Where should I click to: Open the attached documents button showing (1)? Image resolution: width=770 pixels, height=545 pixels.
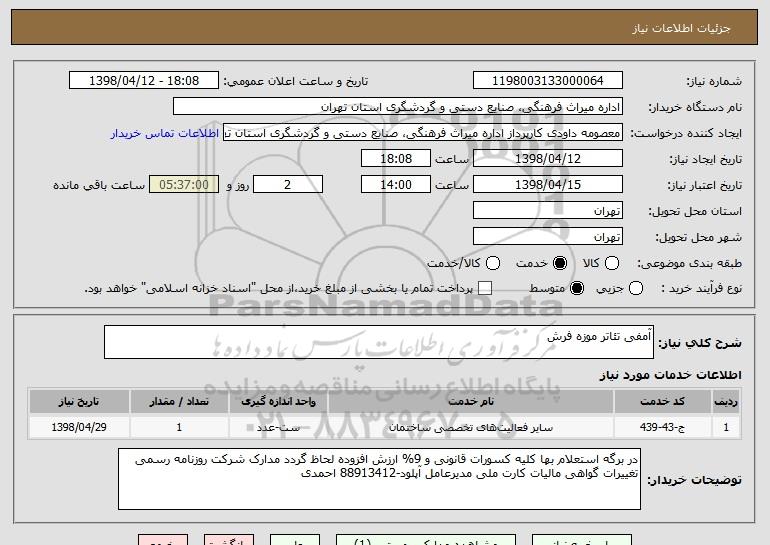[x=426, y=540]
